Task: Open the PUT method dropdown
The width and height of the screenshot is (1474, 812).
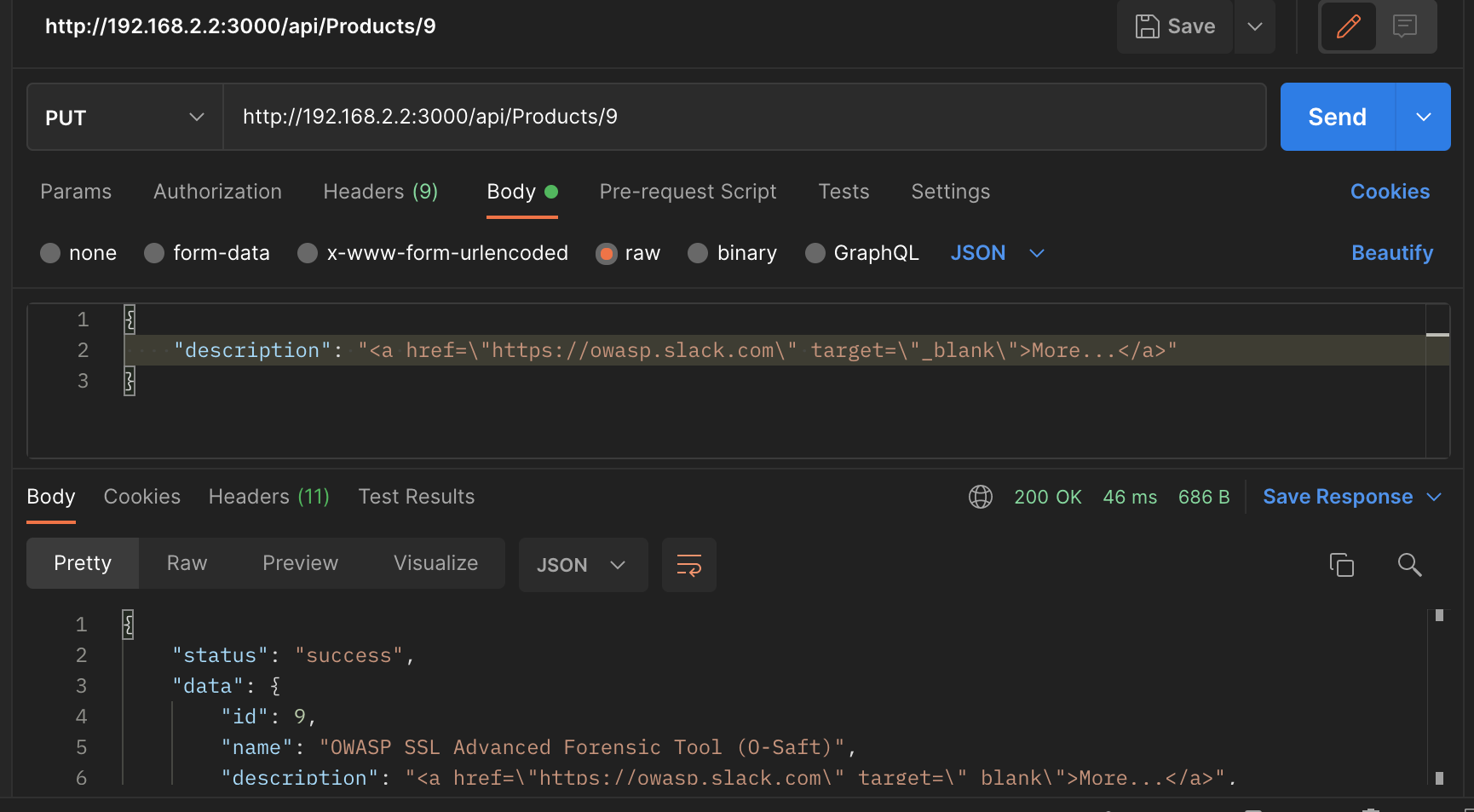Action: click(125, 118)
